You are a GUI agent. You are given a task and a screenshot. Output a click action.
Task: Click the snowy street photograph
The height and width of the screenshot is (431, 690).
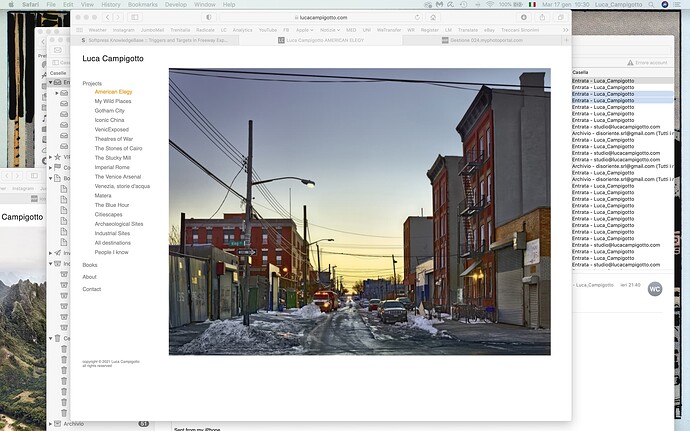360,211
